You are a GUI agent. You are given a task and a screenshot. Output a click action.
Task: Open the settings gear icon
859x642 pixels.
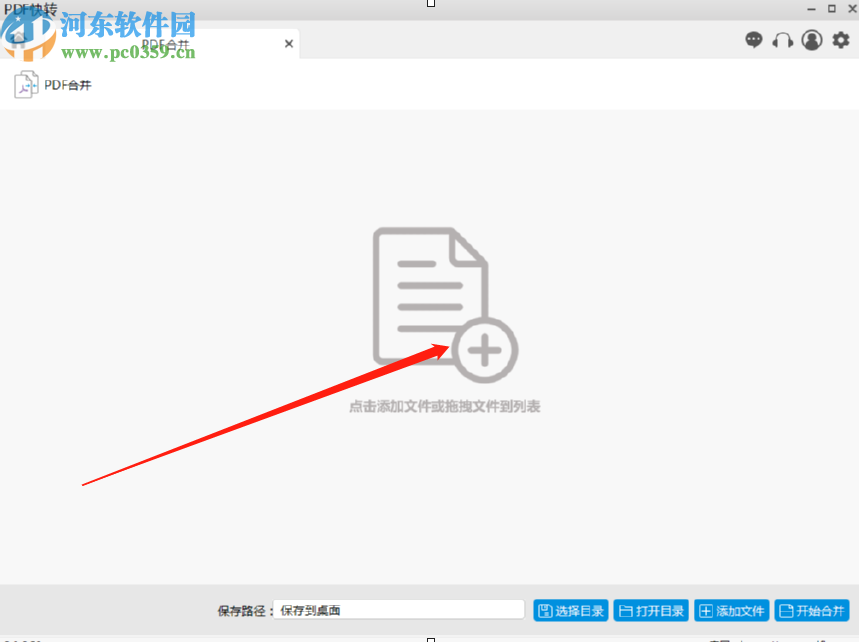pos(841,40)
